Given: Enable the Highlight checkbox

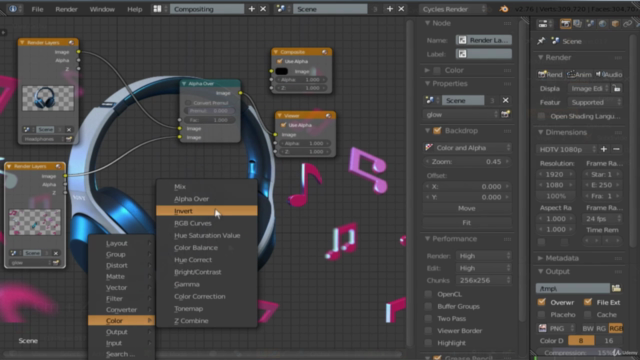Looking at the screenshot, I should point(428,343).
